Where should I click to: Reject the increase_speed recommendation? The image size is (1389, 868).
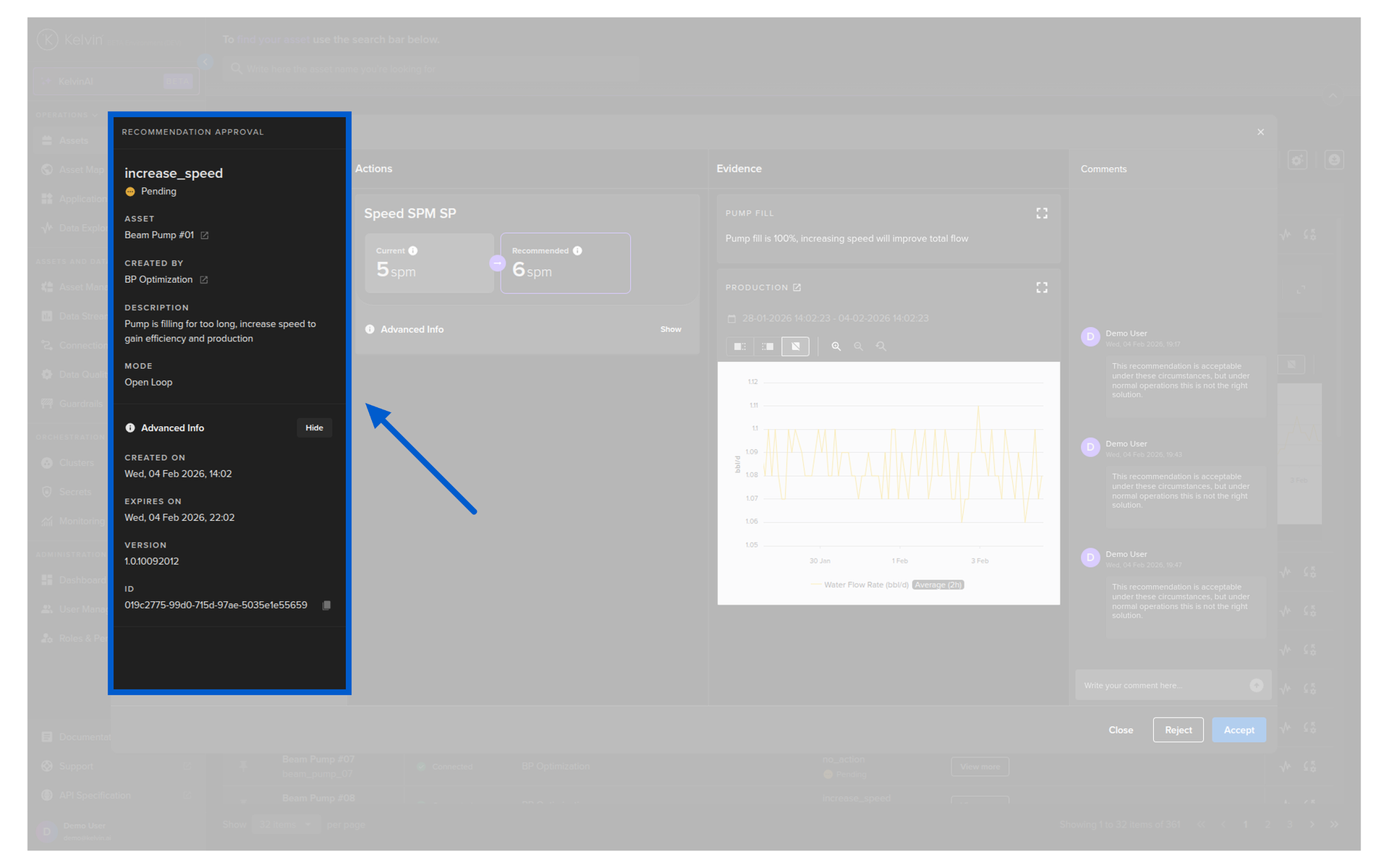coord(1177,730)
